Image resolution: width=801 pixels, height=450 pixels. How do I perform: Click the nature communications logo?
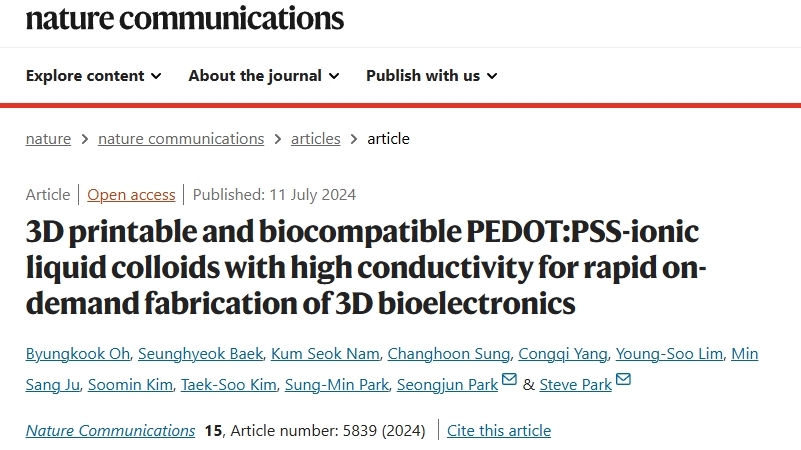[185, 18]
